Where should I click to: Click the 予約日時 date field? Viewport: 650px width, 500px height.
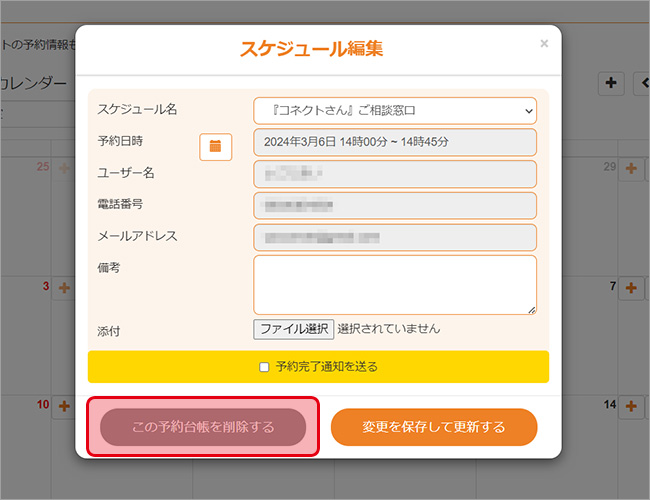(x=395, y=142)
